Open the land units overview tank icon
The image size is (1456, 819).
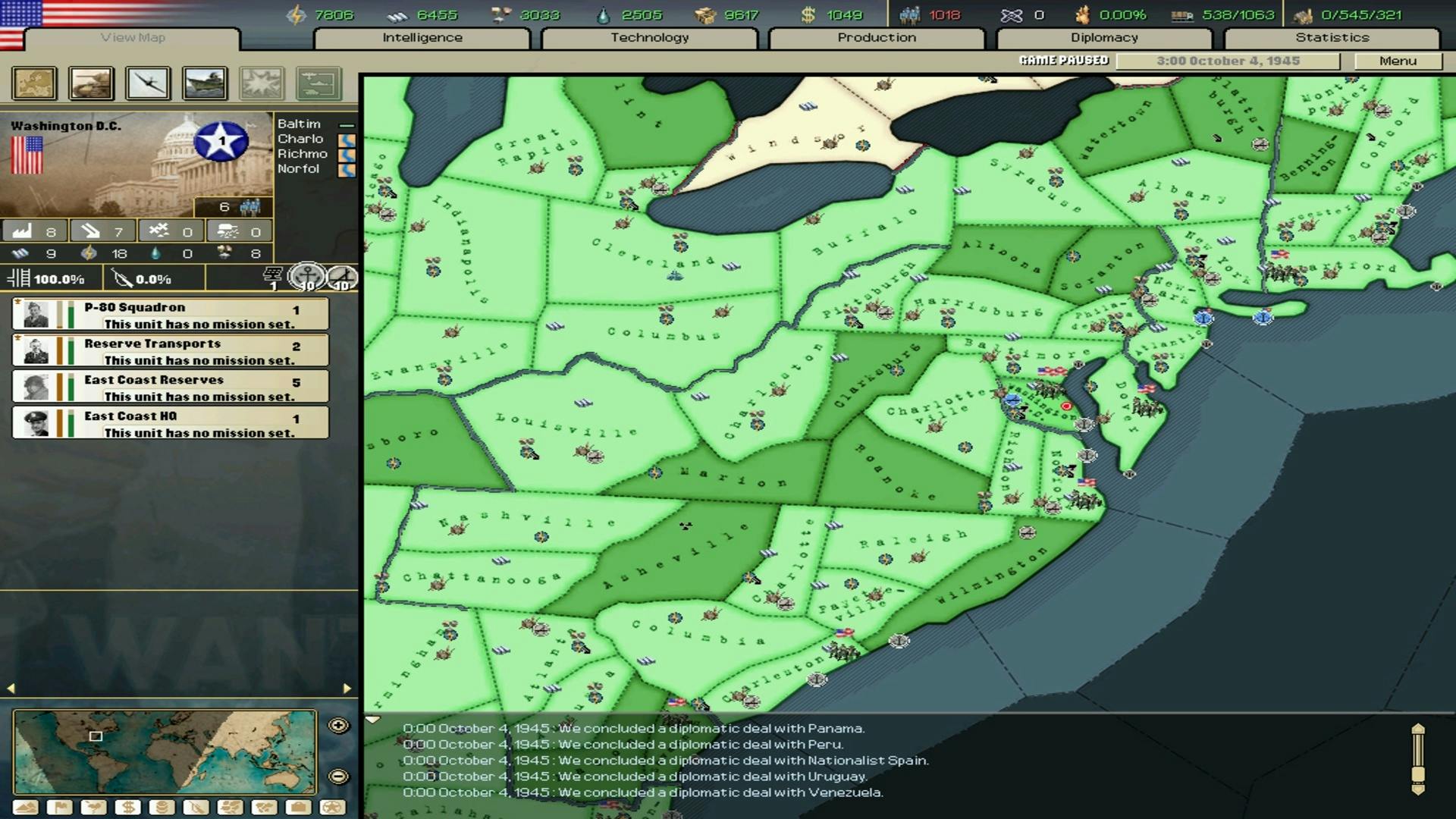click(91, 83)
